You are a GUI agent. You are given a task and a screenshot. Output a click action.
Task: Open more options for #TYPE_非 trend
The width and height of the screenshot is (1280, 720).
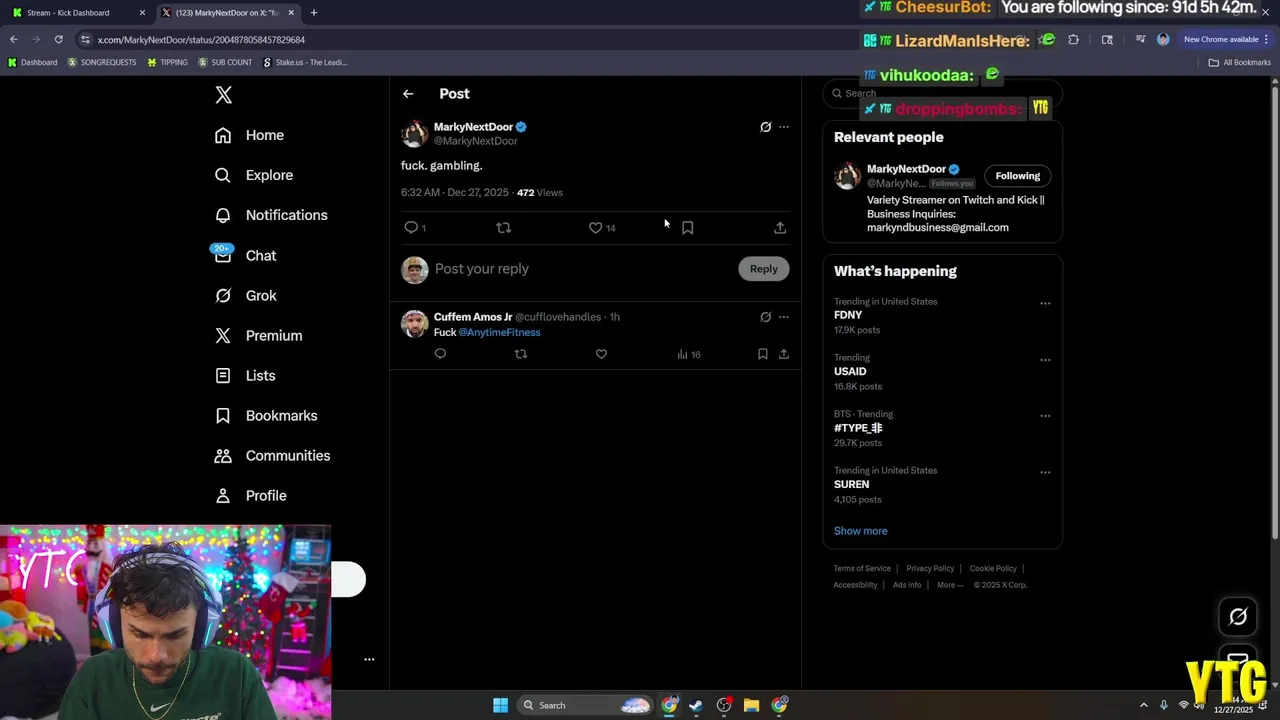coord(1045,416)
